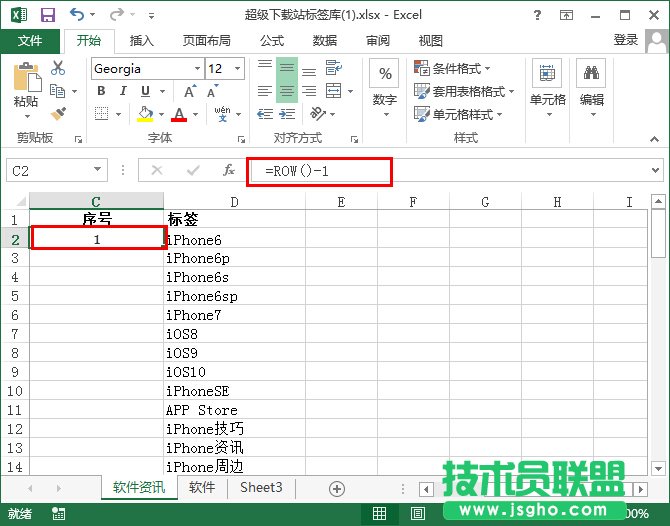Toggle Bold formatting
Viewport: 670px width, 526px height.
click(101, 91)
